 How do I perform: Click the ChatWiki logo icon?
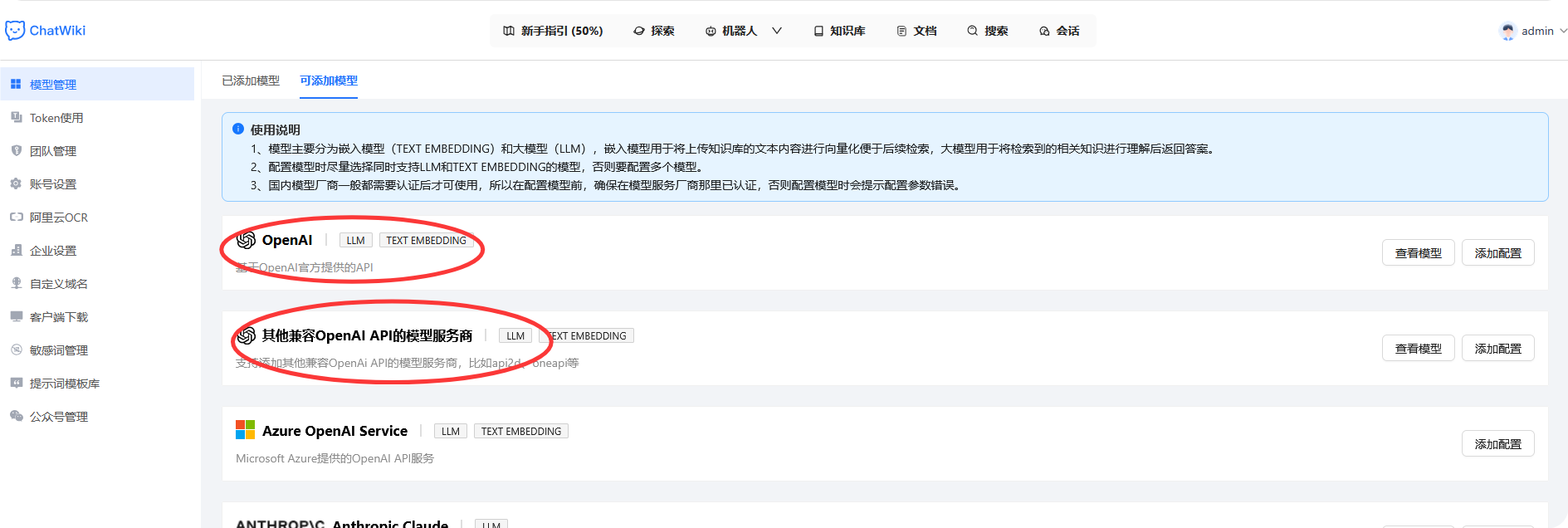tap(15, 31)
